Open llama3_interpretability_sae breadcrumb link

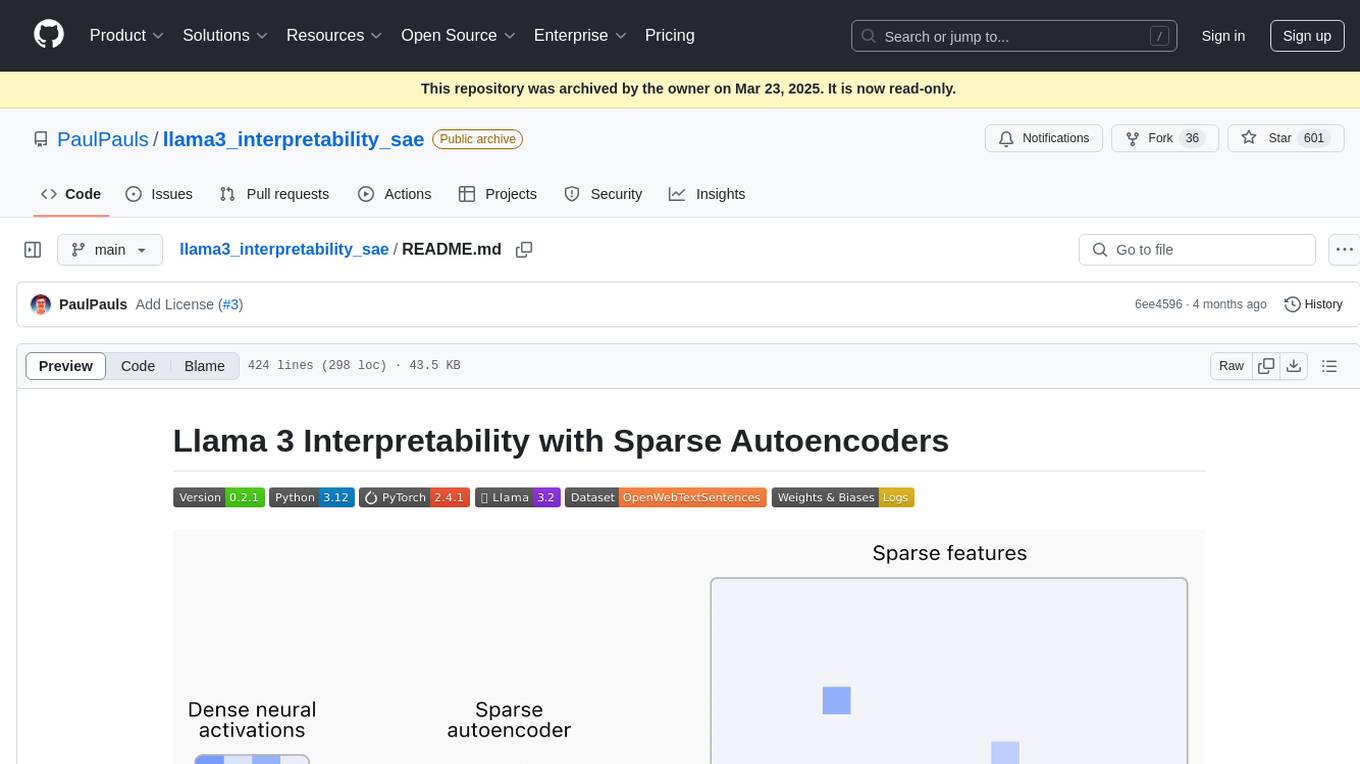click(284, 249)
